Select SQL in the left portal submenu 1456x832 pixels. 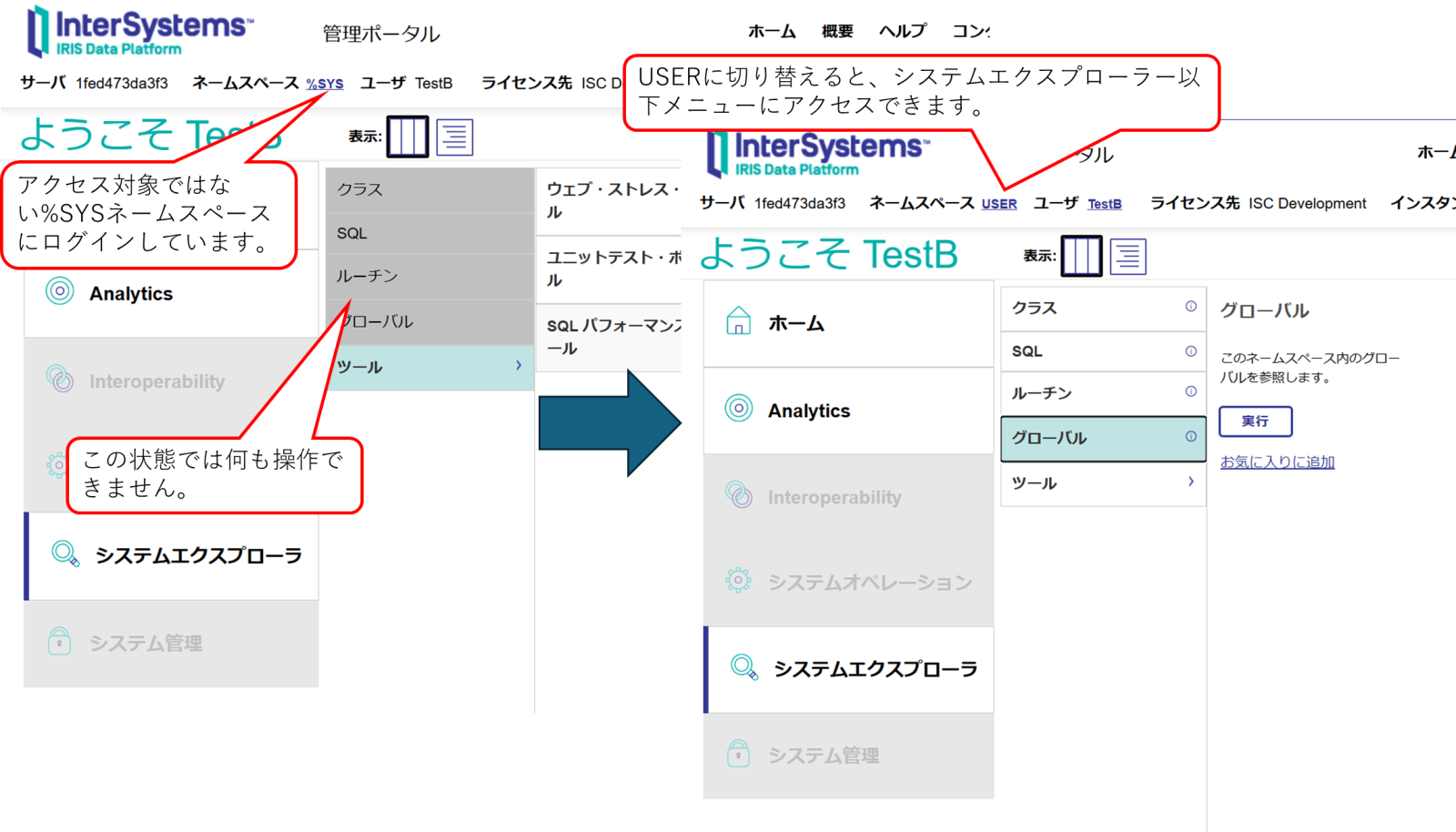point(430,233)
